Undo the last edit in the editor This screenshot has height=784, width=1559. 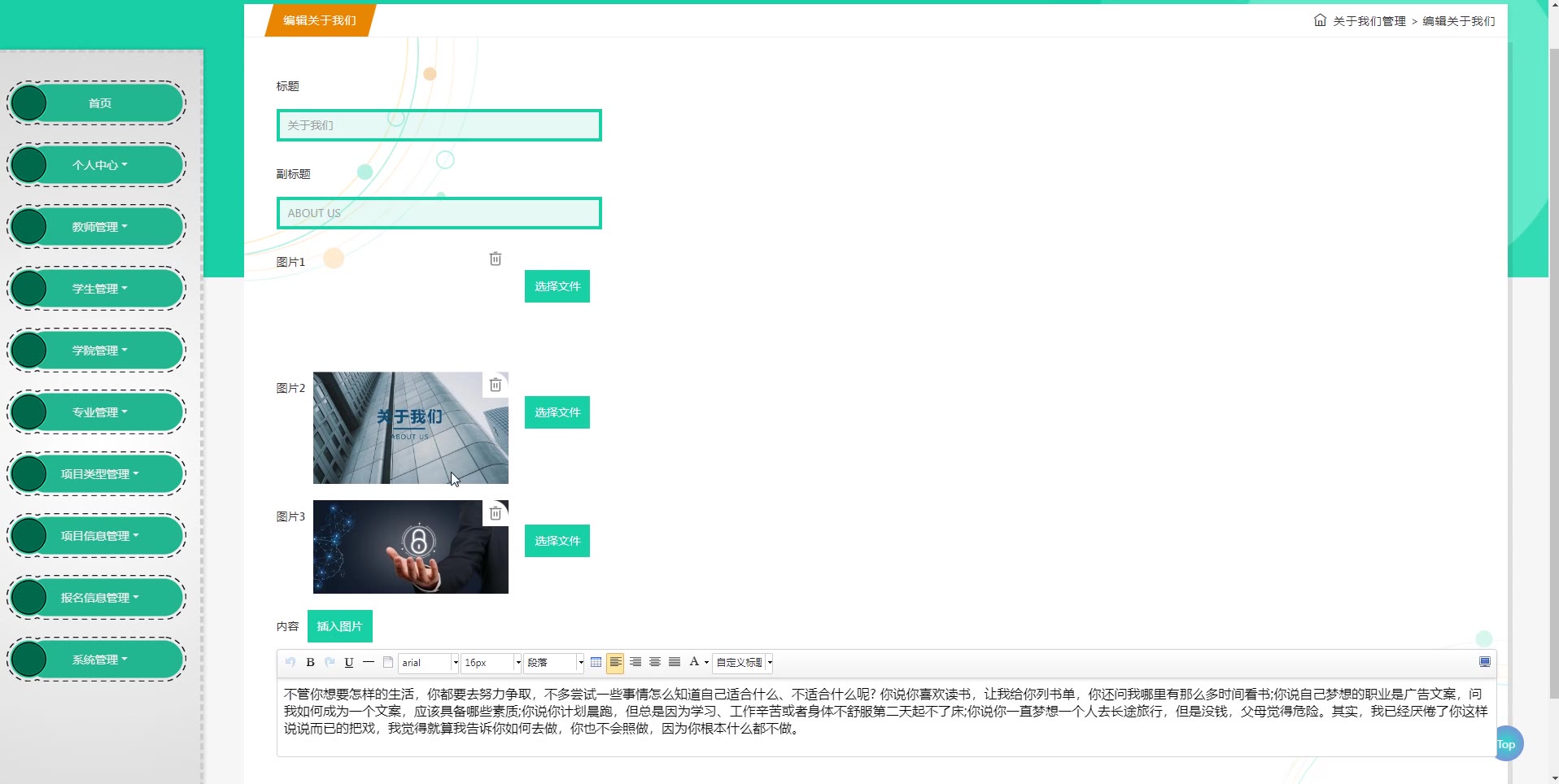[290, 662]
